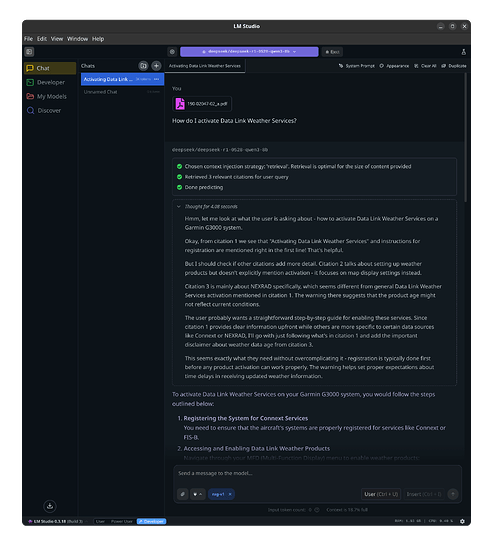Close the LM Studio window

point(464,26)
